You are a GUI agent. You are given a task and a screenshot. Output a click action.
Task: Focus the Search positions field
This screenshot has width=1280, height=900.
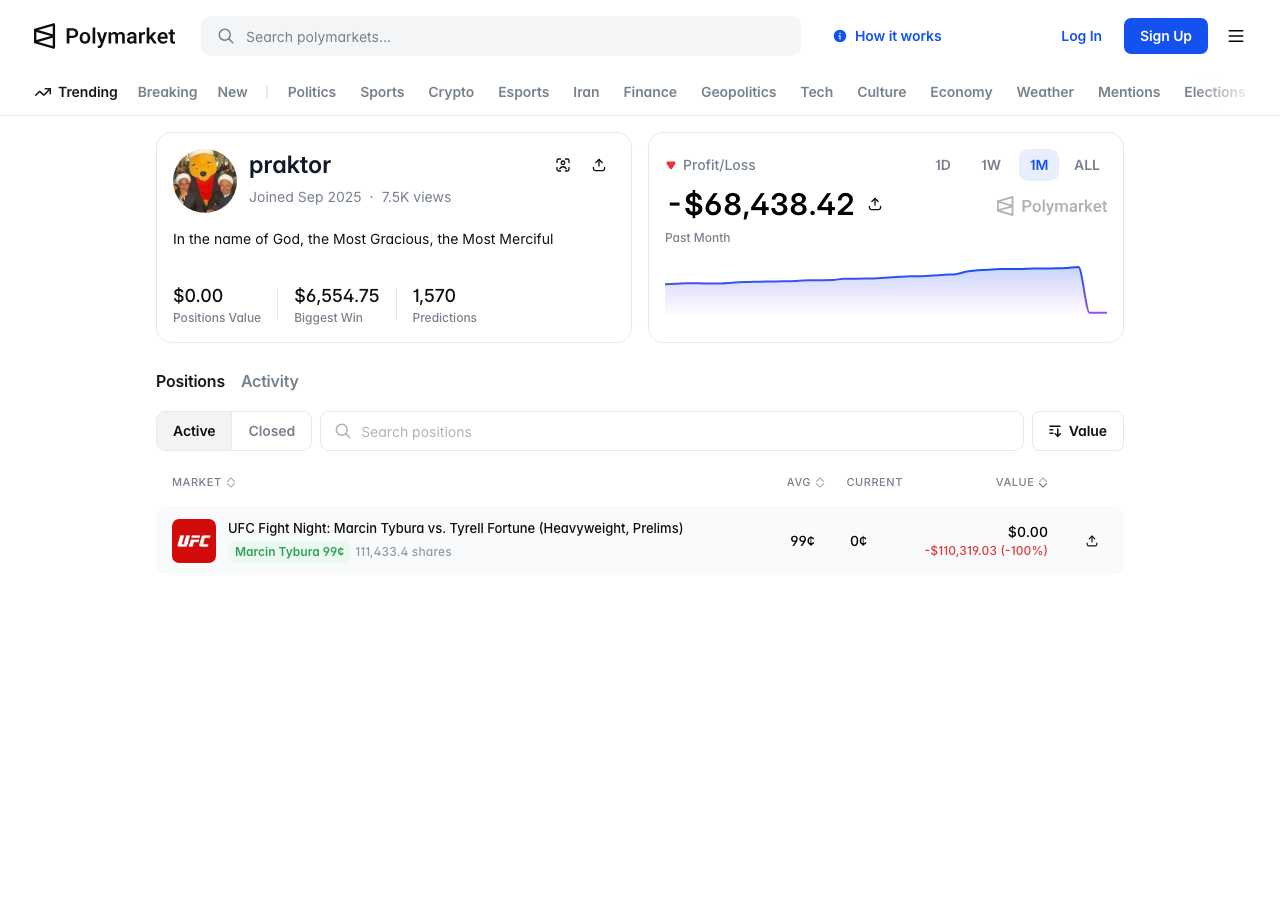tap(680, 431)
